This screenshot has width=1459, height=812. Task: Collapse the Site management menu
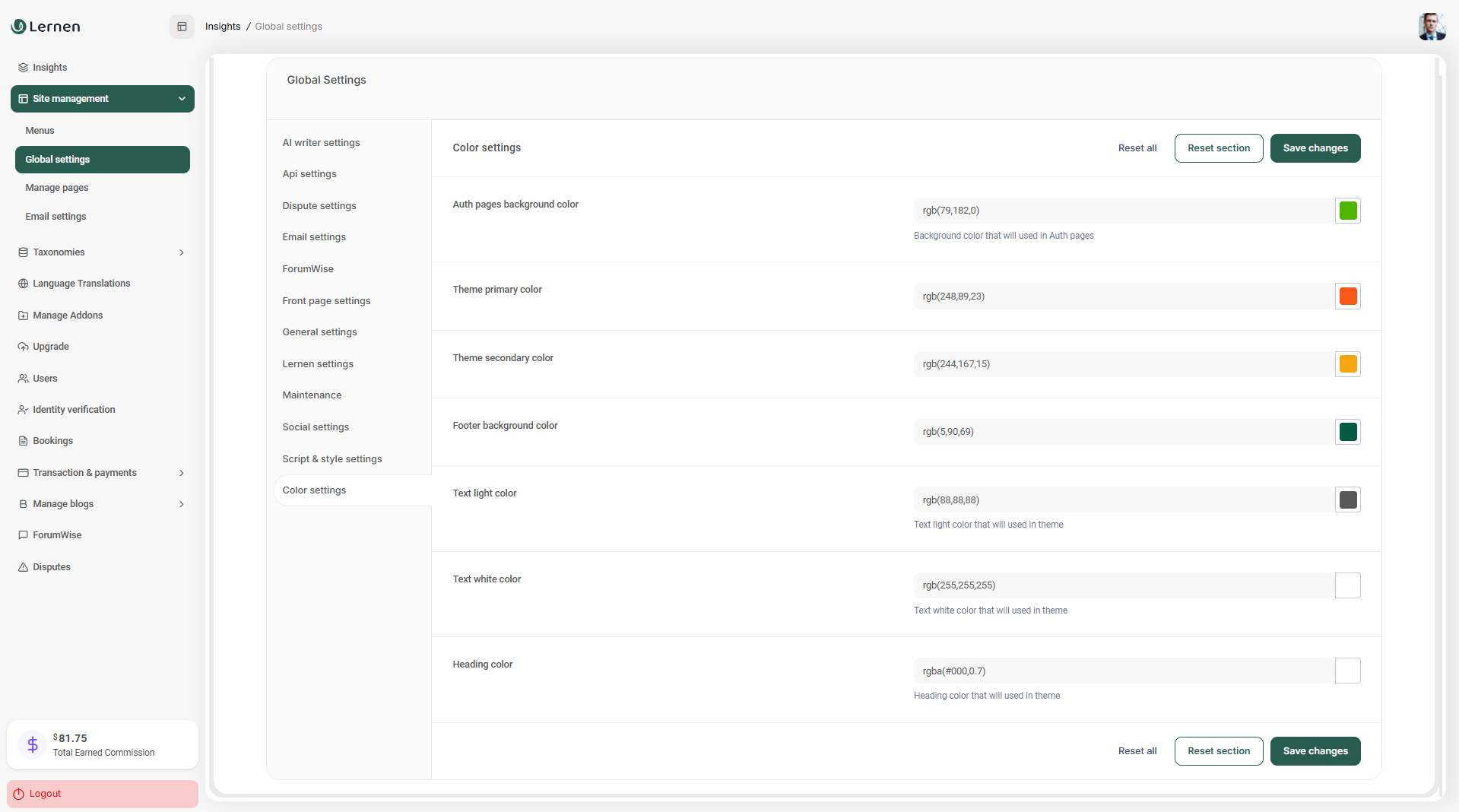pyautogui.click(x=182, y=99)
